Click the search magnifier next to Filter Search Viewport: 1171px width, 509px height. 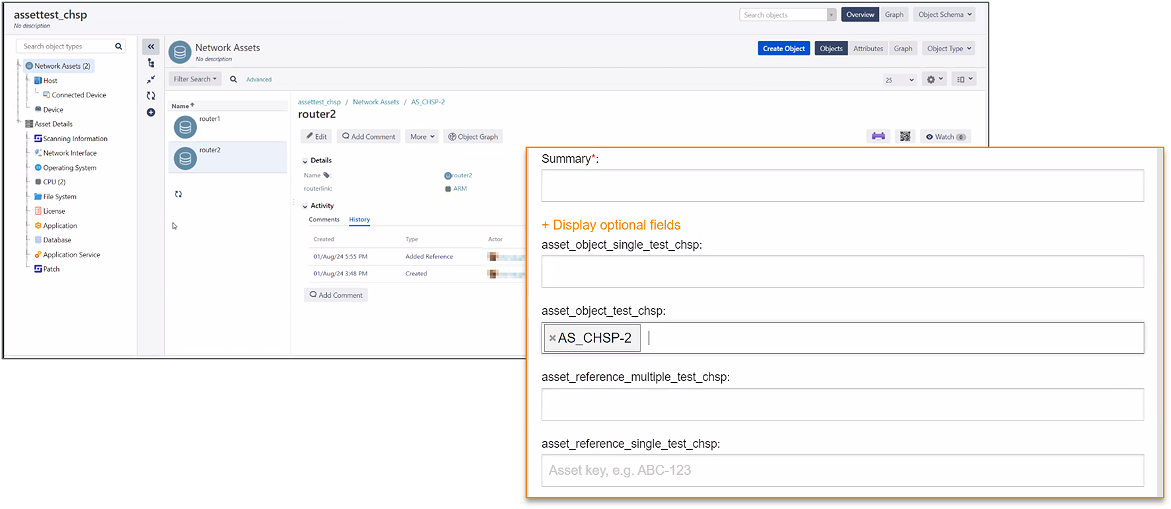click(234, 78)
